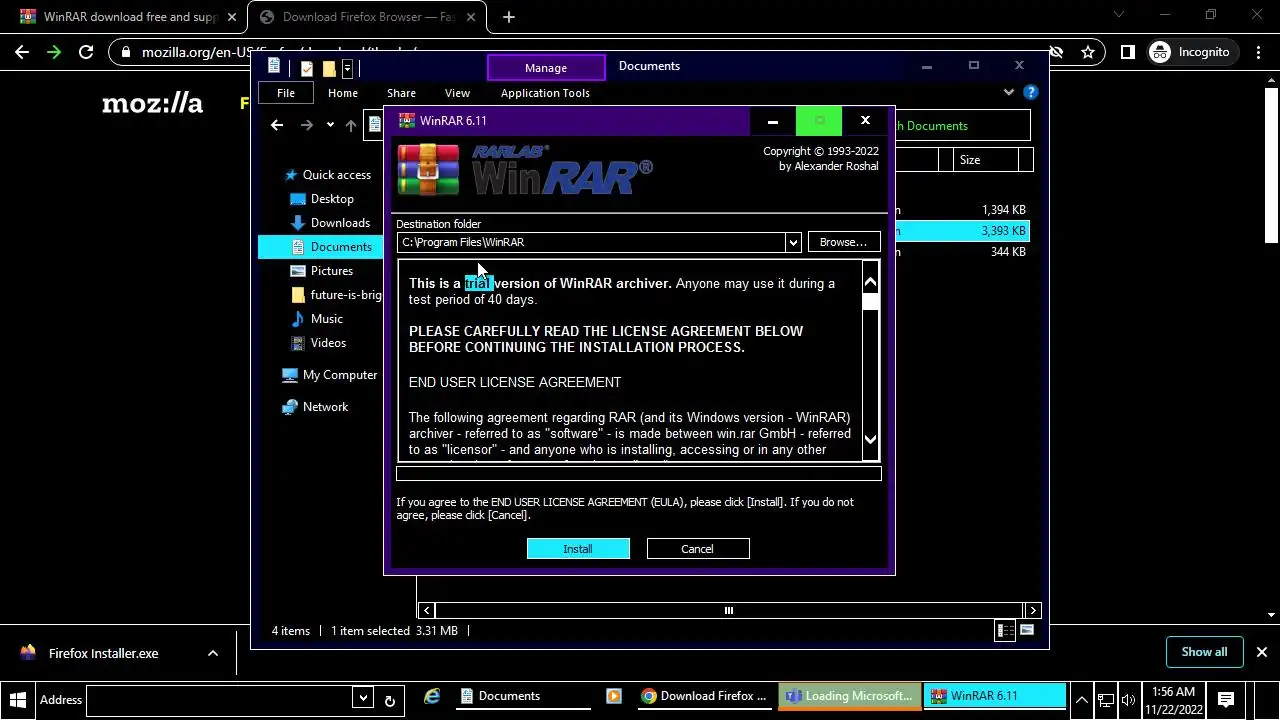
Task: Reload the Chrome page
Action: [86, 52]
